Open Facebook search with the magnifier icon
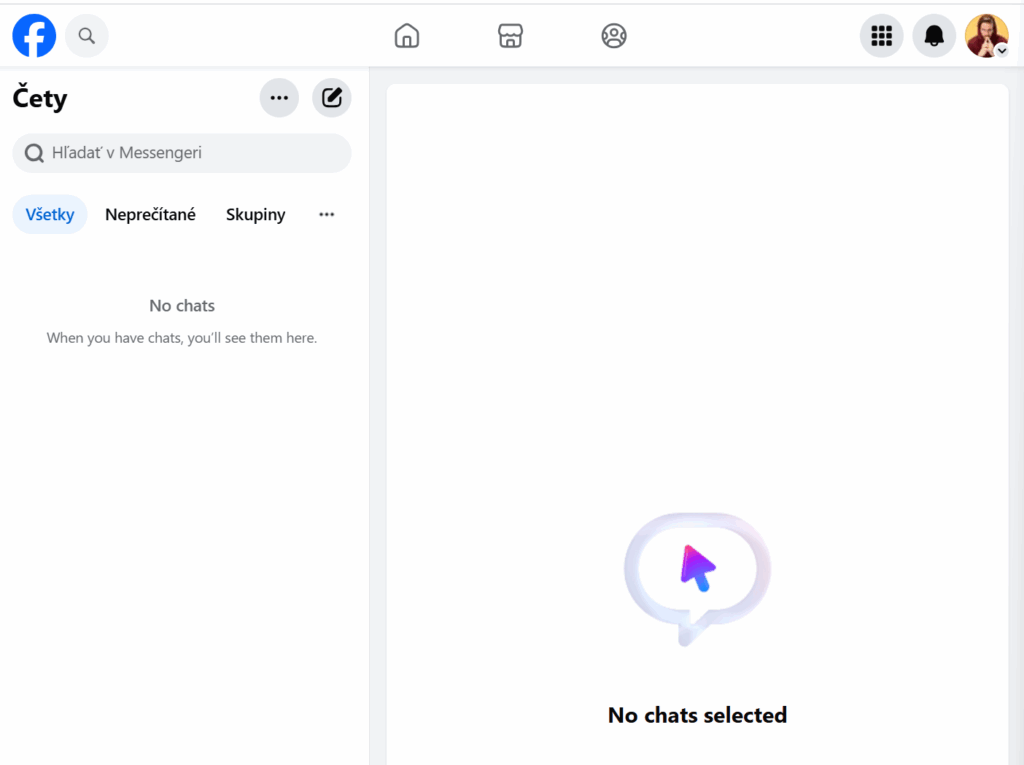1024x765 pixels. pos(87,35)
